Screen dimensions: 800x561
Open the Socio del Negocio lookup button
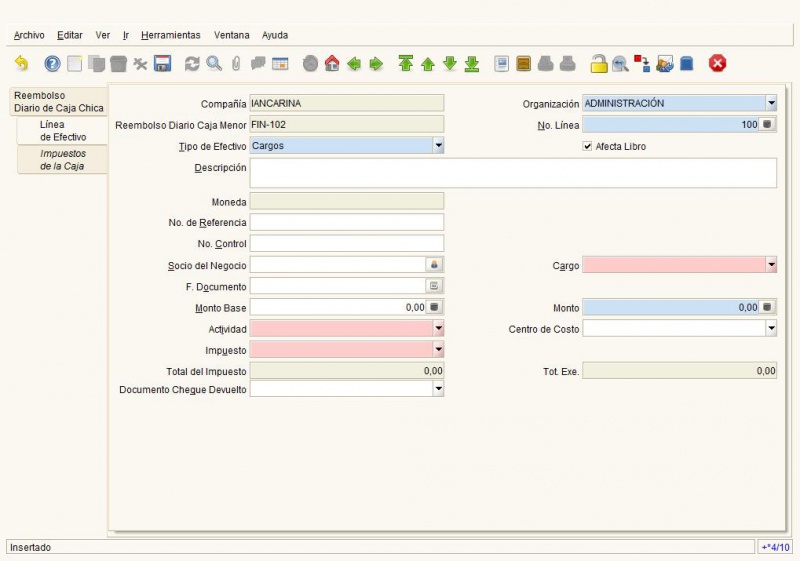pyautogui.click(x=434, y=265)
